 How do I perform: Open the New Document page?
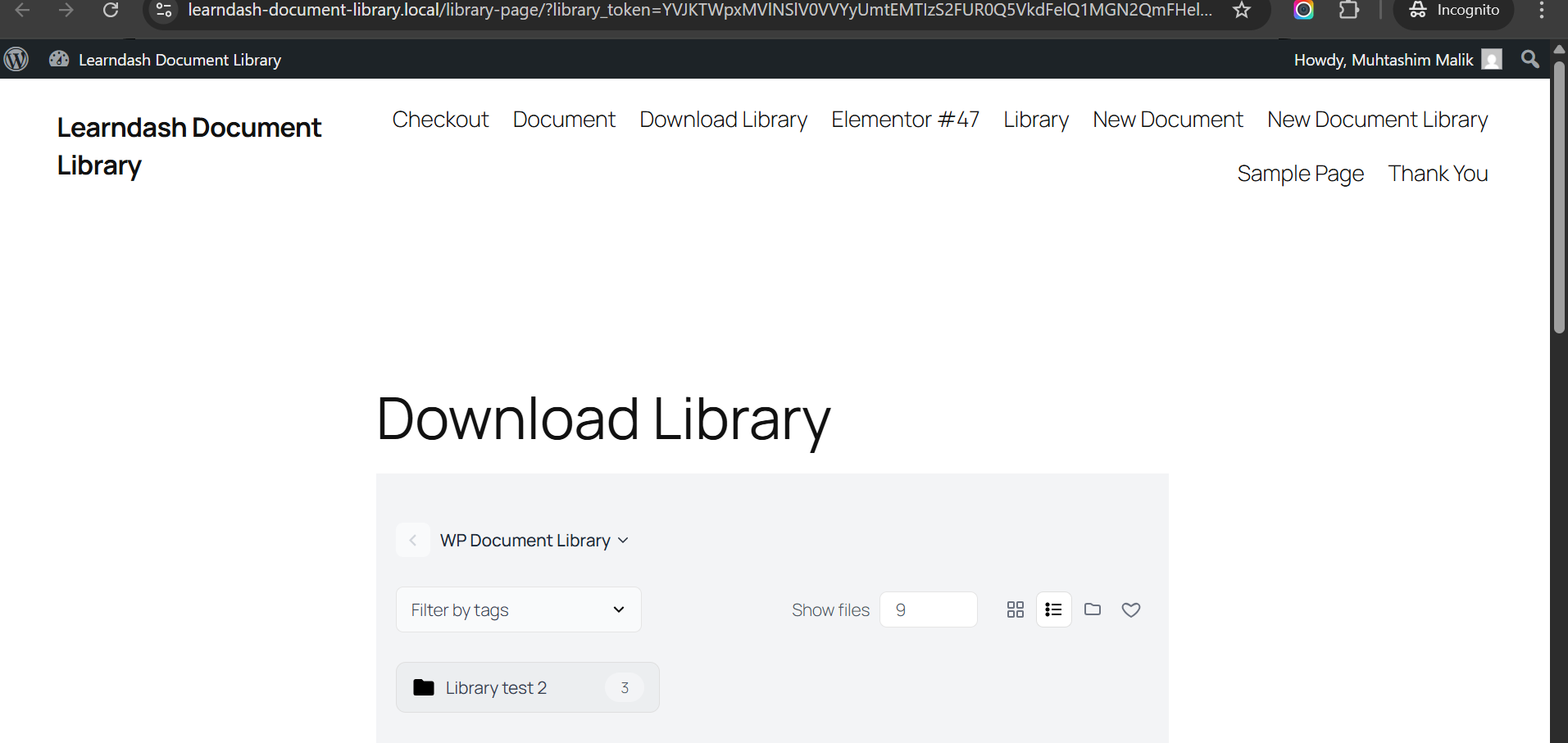pos(1168,120)
